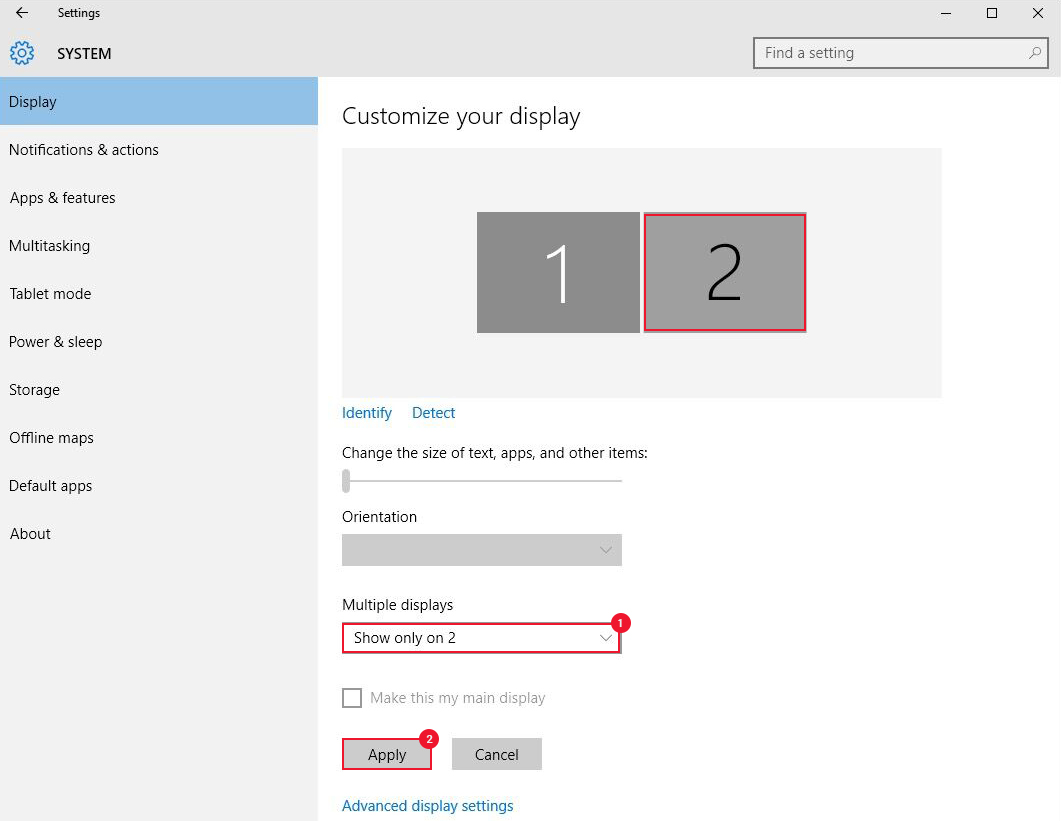The width and height of the screenshot is (1061, 821).
Task: Open Apps & features settings
Action: tap(159, 198)
